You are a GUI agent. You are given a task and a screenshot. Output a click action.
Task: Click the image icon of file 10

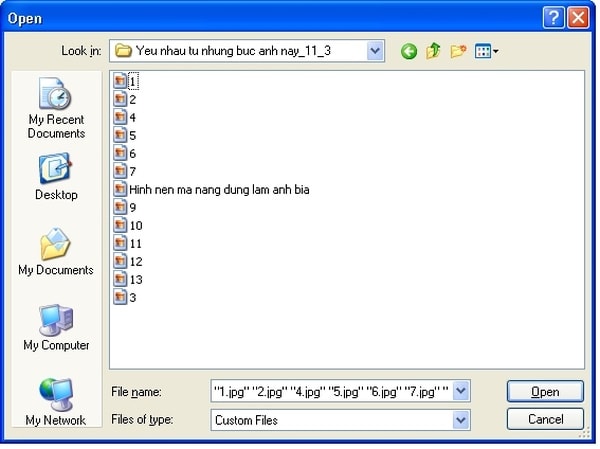tap(120, 225)
